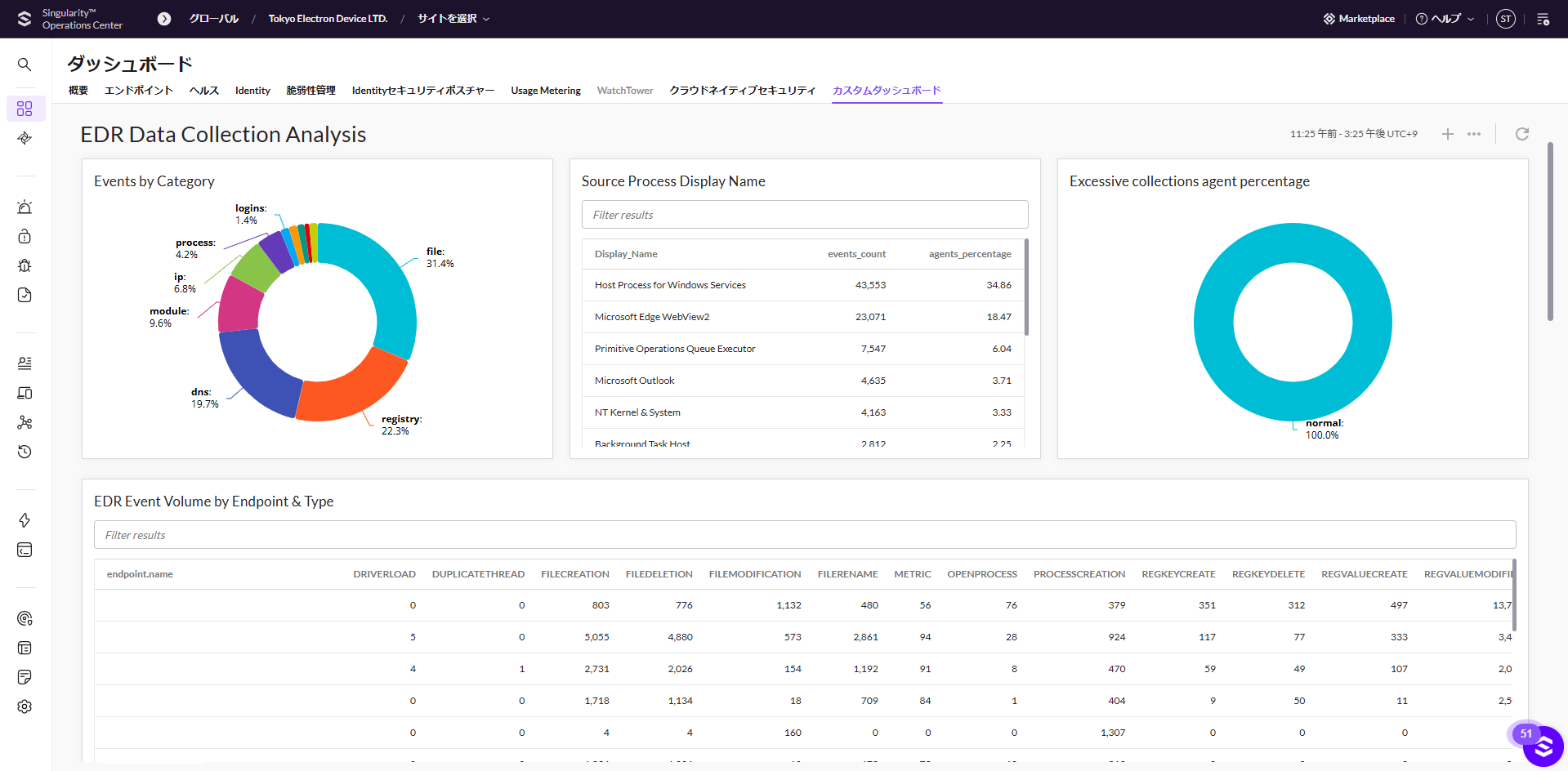
Task: Expand the ヘルプ help dropdown
Action: 1445,19
